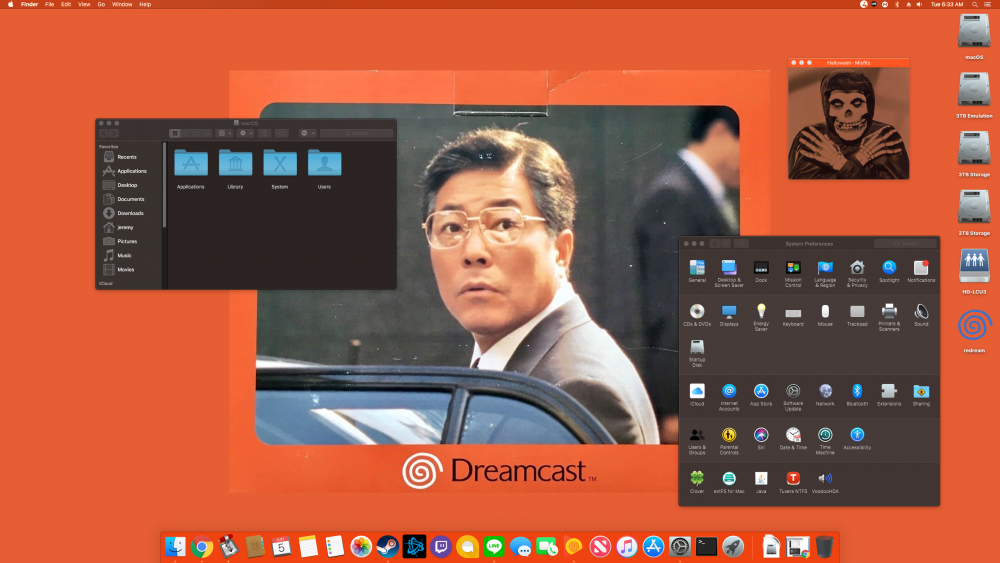Open the Help menu
1000x563 pixels.
pyautogui.click(x=145, y=4)
